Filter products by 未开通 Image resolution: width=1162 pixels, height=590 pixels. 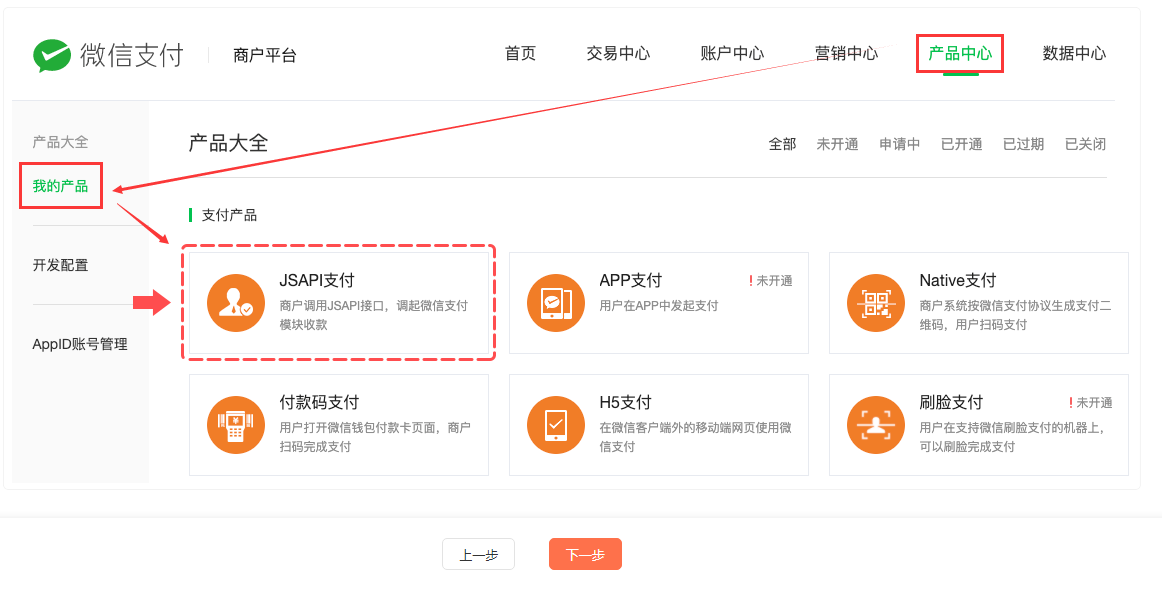837,144
